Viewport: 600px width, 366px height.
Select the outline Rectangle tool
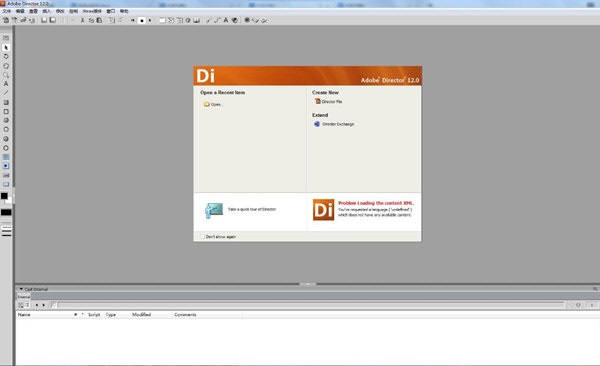click(6, 111)
